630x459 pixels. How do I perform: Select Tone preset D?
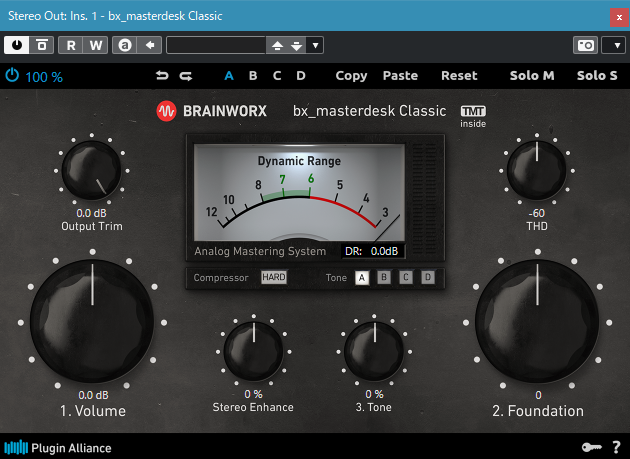(428, 277)
